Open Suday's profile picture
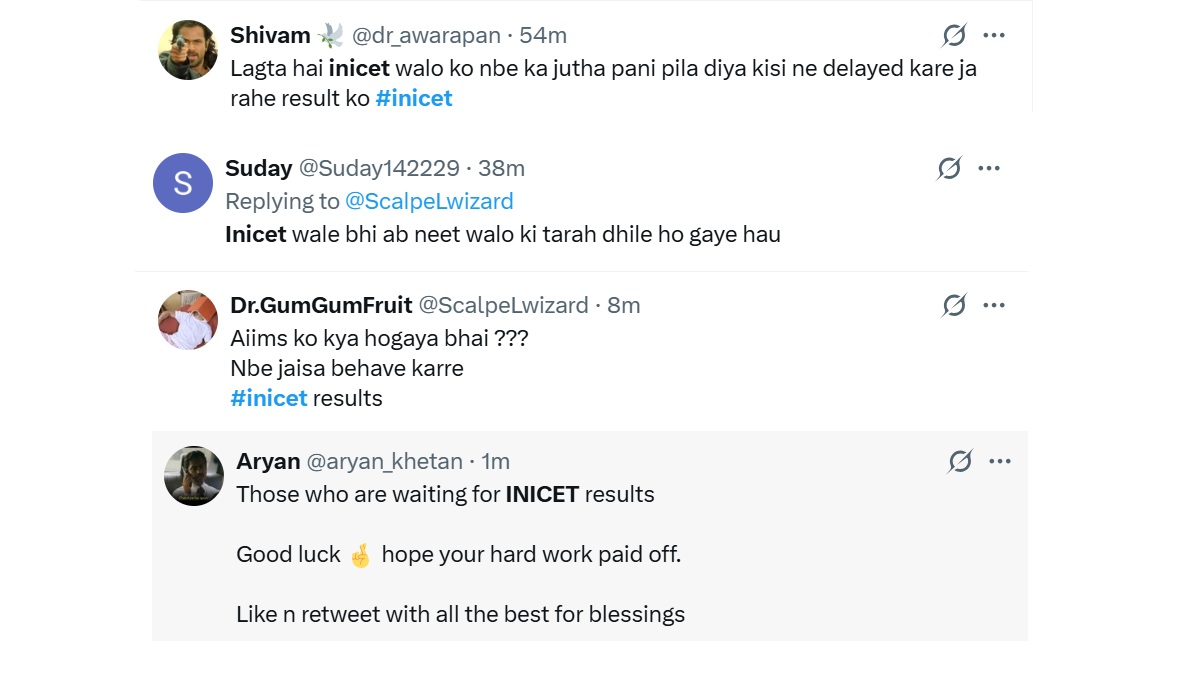This screenshot has height=675, width=1200. coord(182,183)
